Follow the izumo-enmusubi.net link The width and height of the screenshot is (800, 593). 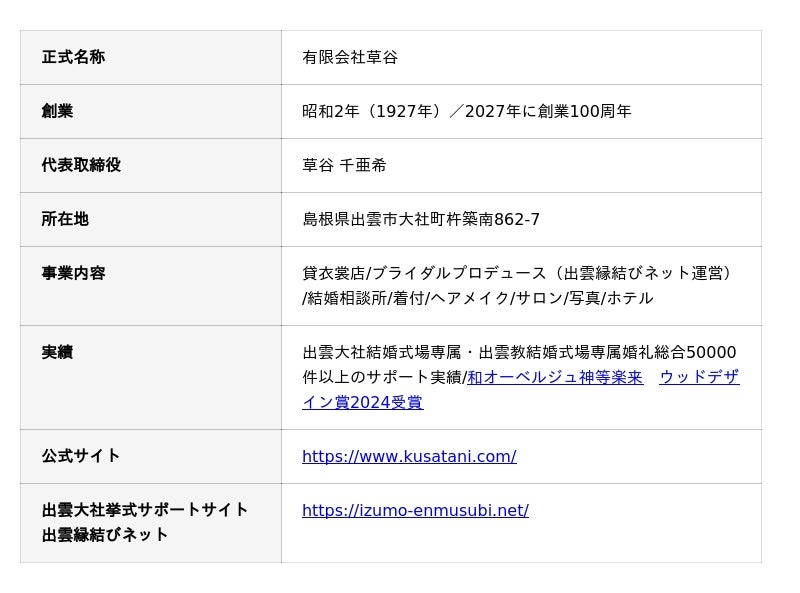tap(415, 510)
